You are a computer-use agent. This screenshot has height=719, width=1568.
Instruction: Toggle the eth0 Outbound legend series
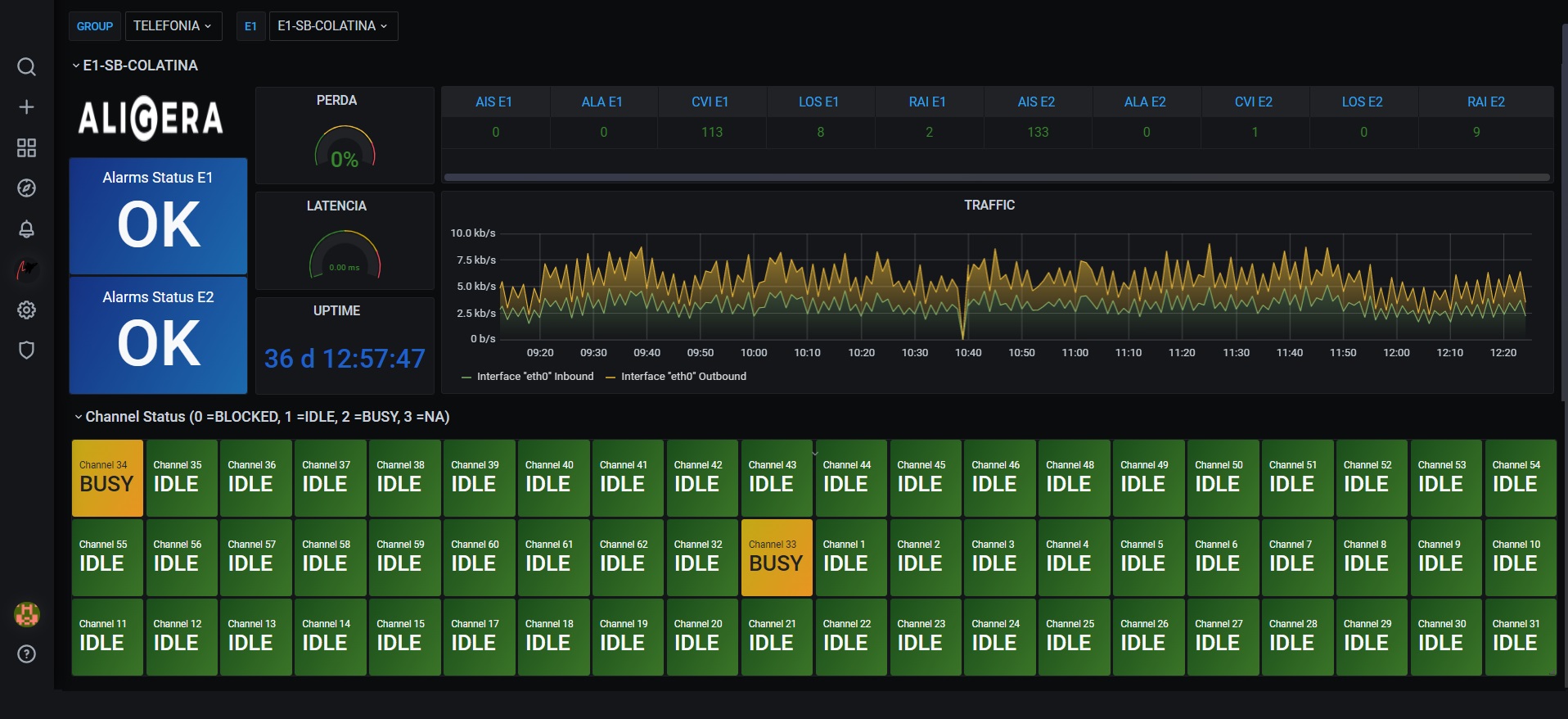(683, 377)
